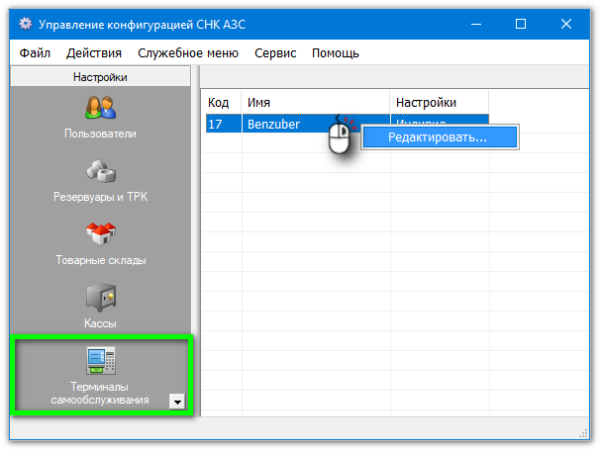Open the Сервис menu

(x=275, y=53)
